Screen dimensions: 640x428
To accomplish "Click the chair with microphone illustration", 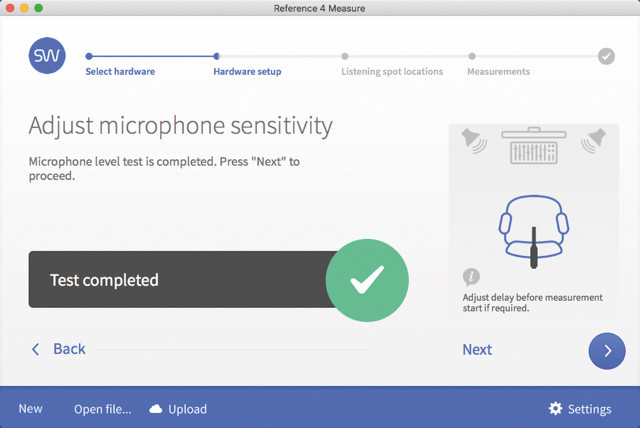I will [533, 231].
